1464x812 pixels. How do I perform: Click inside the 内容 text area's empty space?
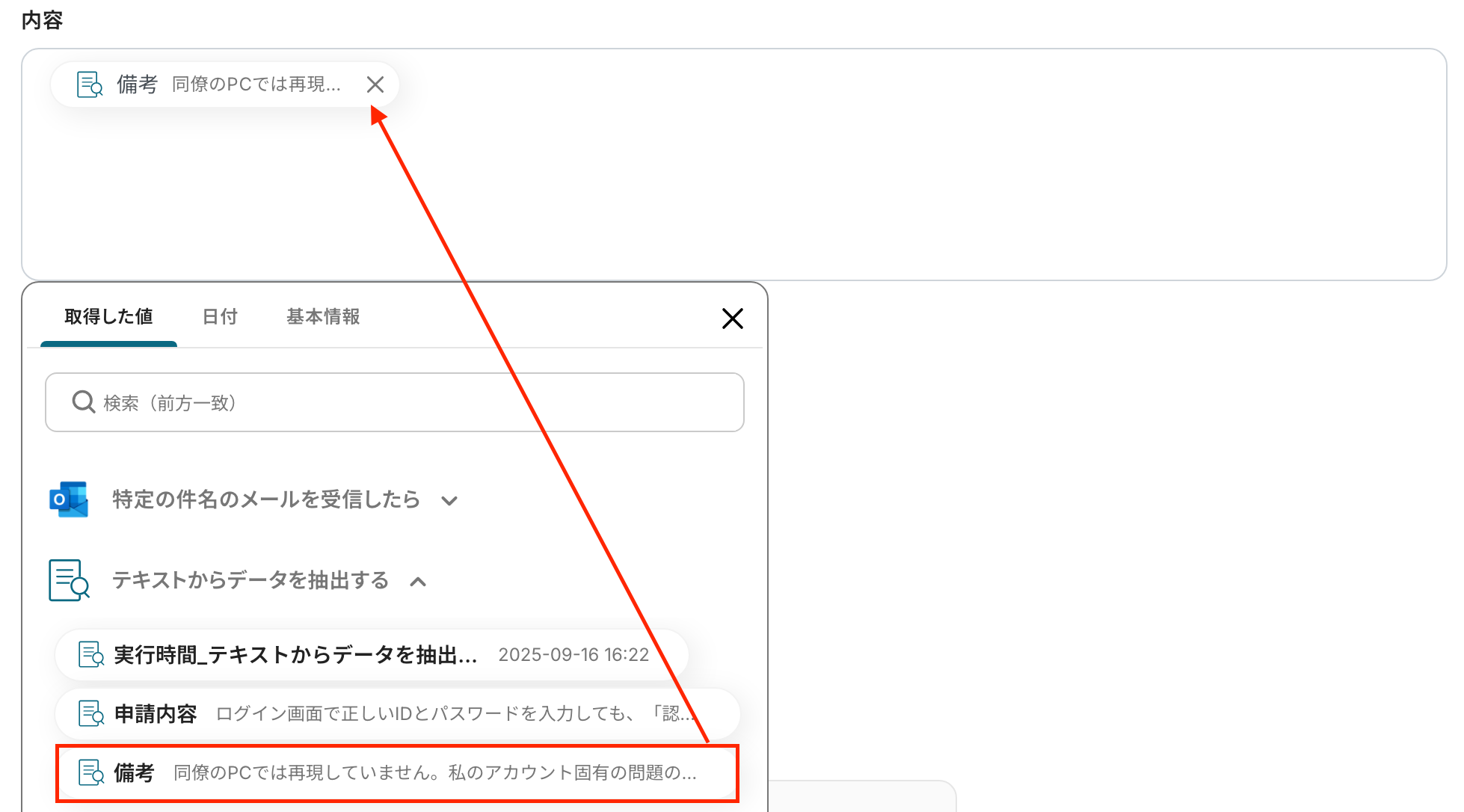822,187
